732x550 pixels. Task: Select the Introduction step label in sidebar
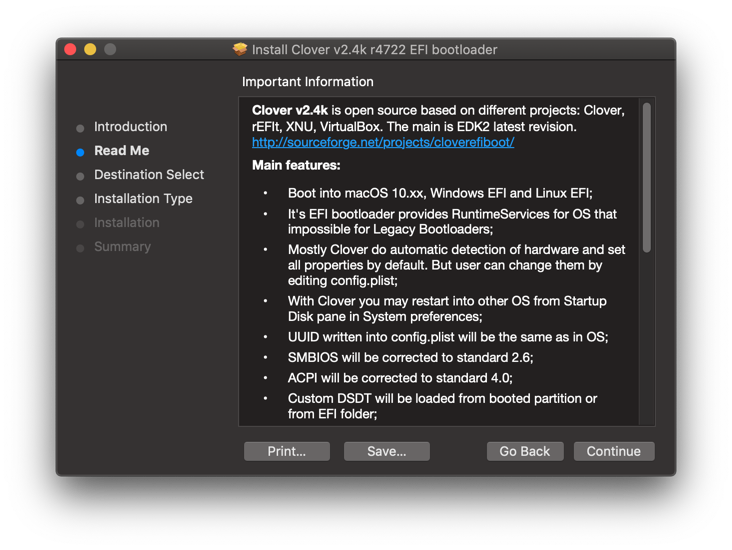130,127
